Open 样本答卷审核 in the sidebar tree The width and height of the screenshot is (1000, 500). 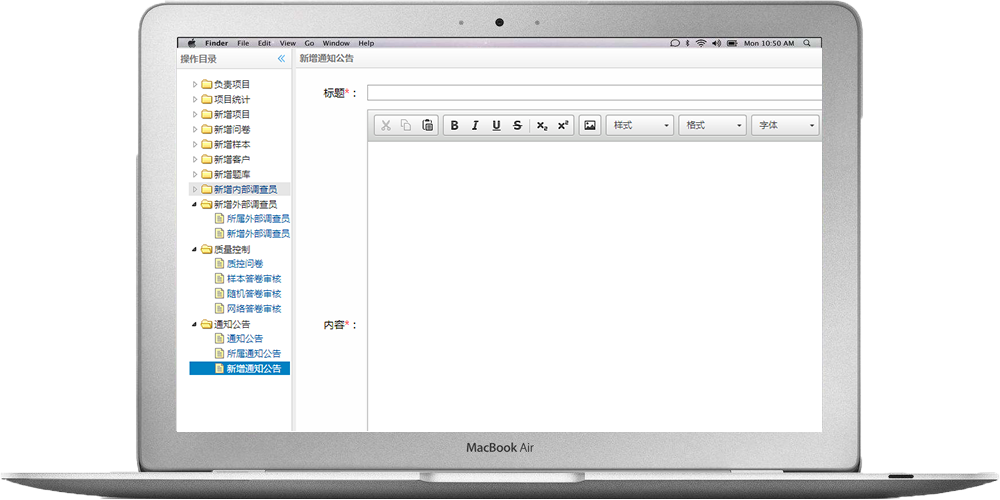click(x=253, y=279)
